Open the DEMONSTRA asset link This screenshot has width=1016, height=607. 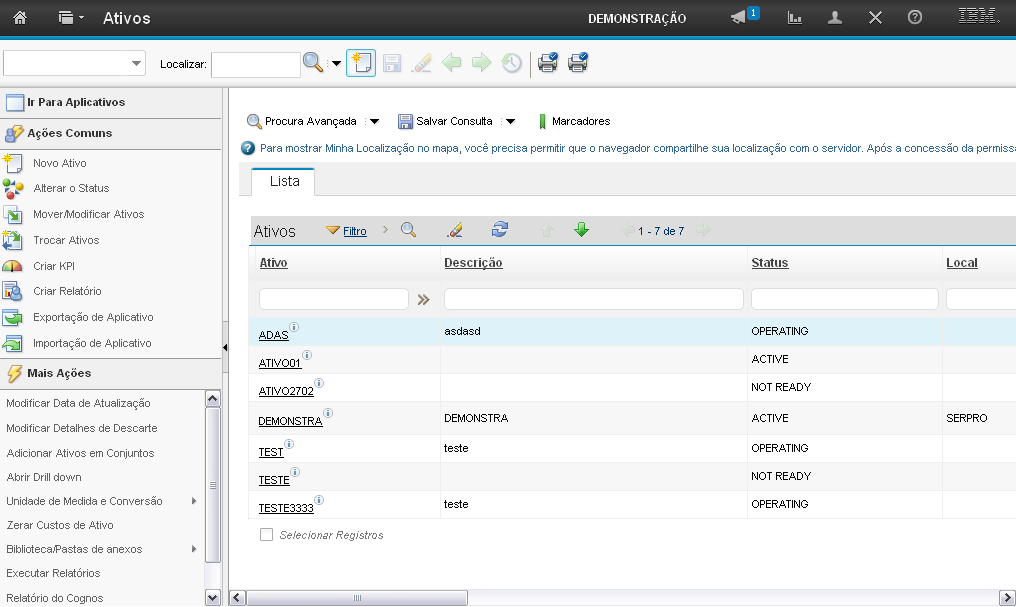pyautogui.click(x=290, y=421)
